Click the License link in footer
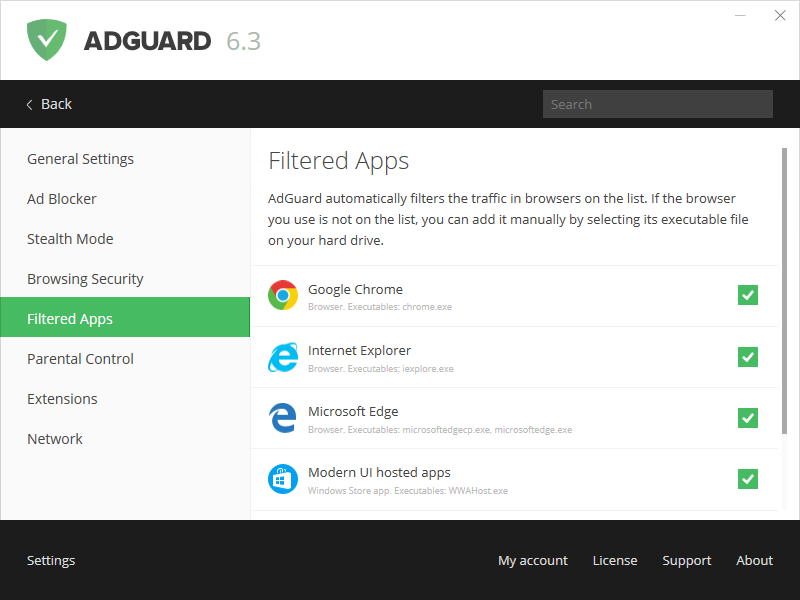 click(614, 561)
